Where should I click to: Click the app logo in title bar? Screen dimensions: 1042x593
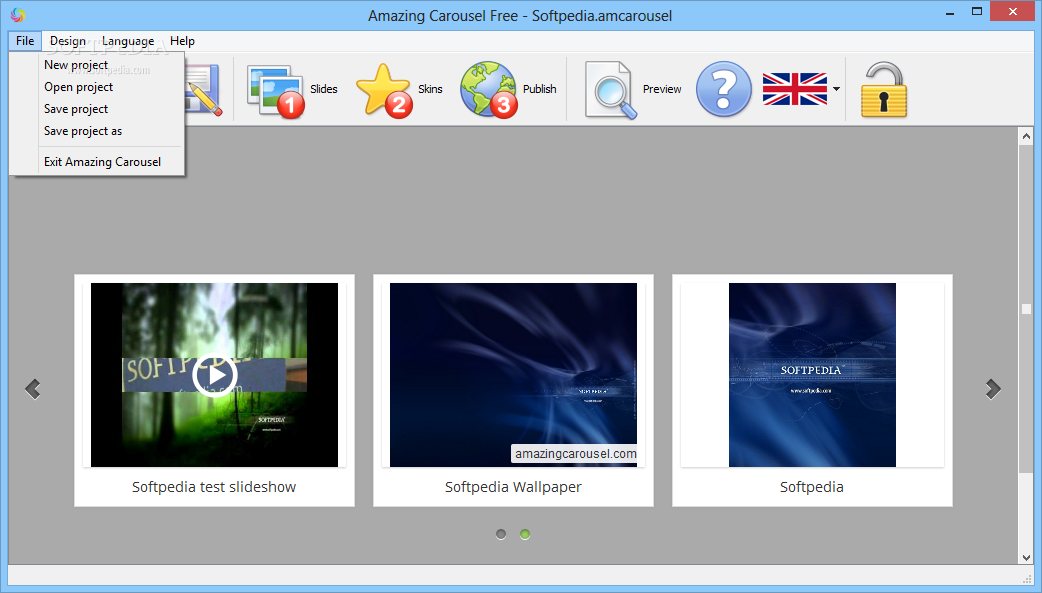(x=18, y=15)
